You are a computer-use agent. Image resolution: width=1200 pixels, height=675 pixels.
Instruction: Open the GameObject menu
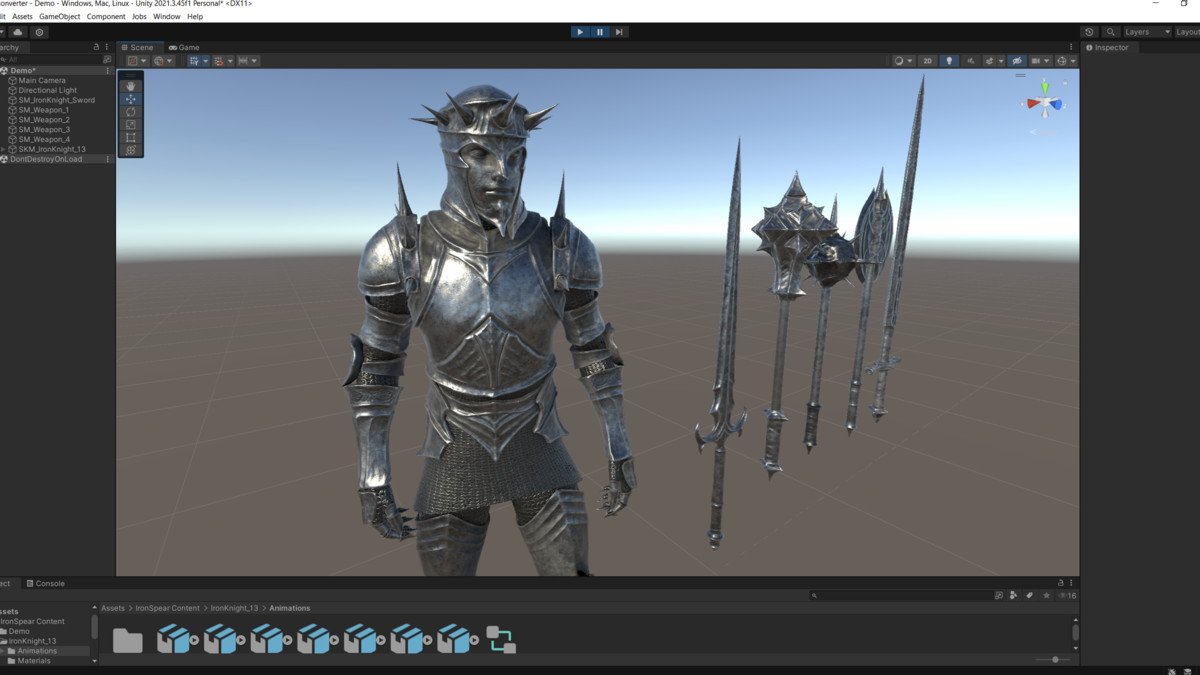(60, 17)
